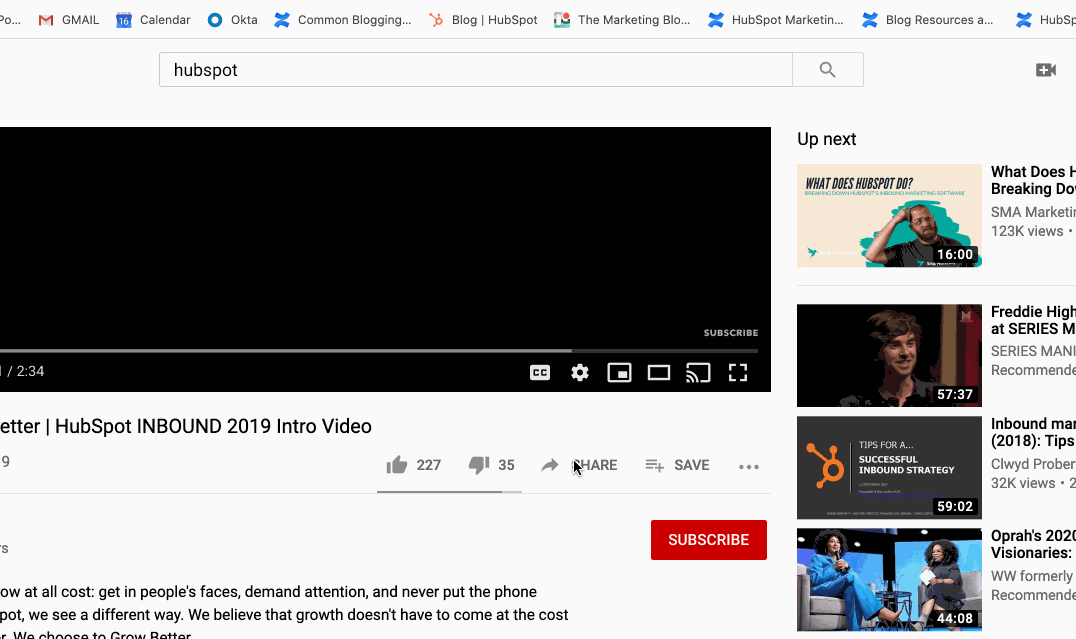Open What Does HubSpot Do thumbnail
The width and height of the screenshot is (1076, 639).
point(889,216)
